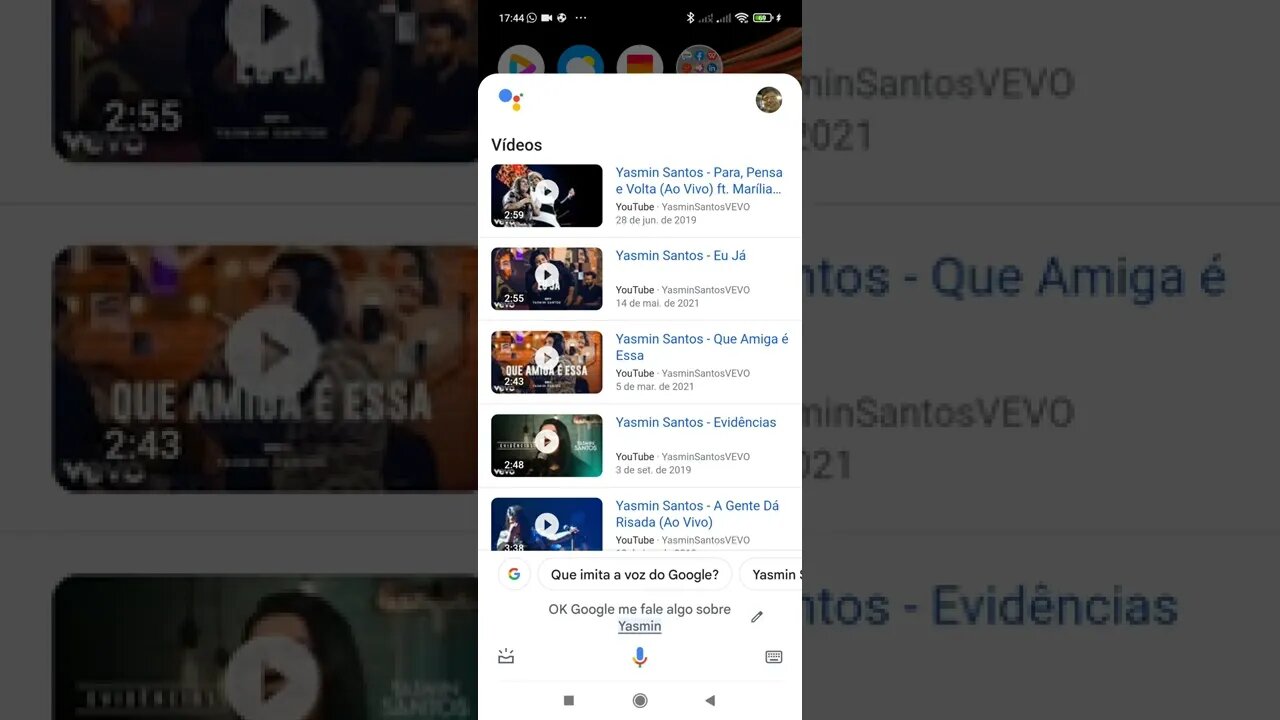Play the Evidências video thumbnail
Image resolution: width=1280 pixels, height=720 pixels.
(x=547, y=445)
